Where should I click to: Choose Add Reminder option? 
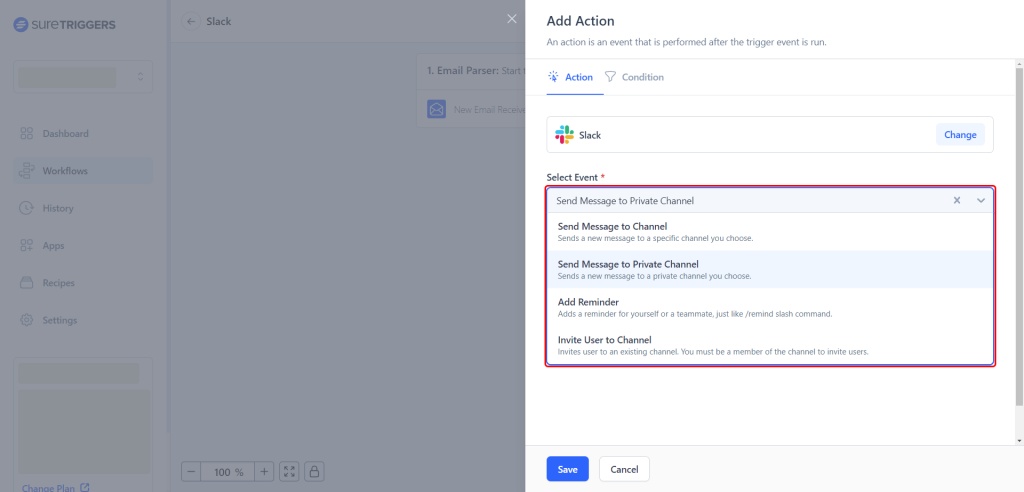click(x=770, y=307)
